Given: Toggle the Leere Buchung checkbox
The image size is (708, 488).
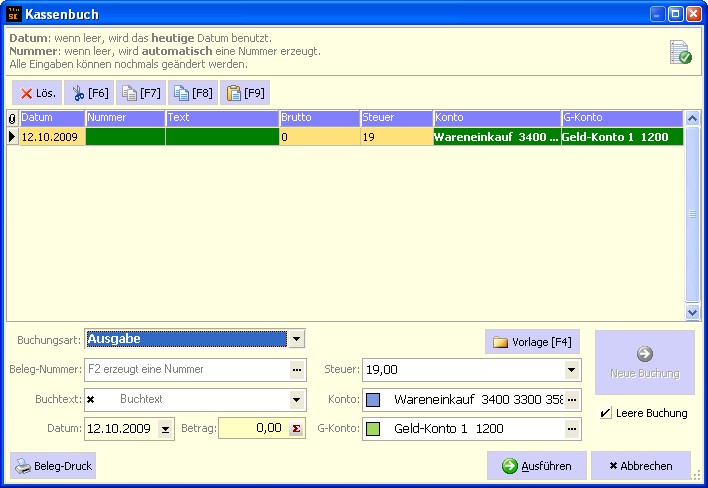Looking at the screenshot, I should (x=605, y=413).
